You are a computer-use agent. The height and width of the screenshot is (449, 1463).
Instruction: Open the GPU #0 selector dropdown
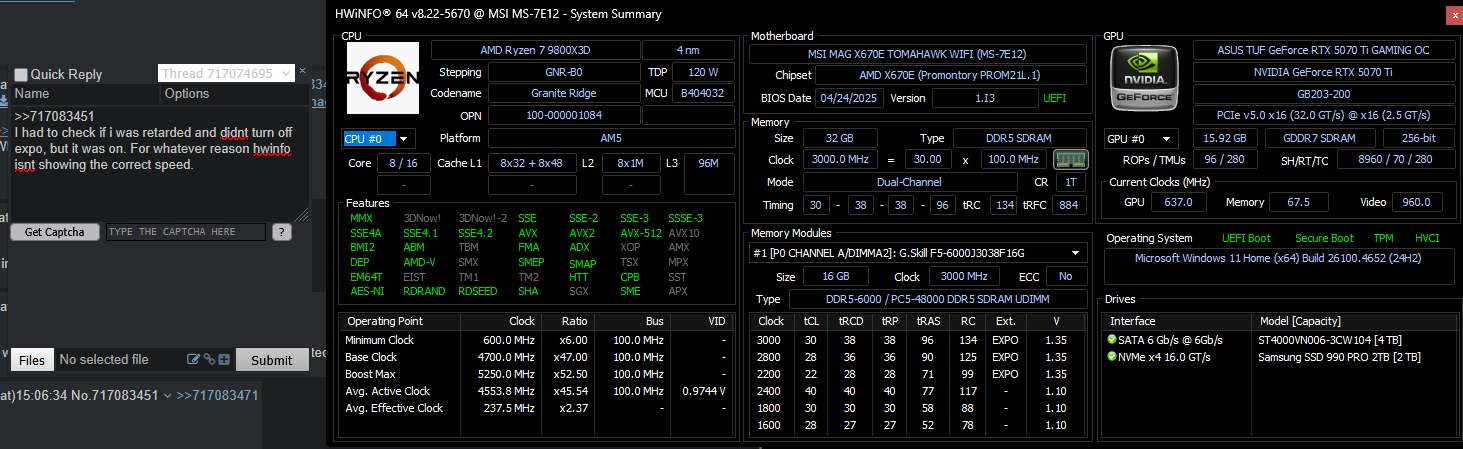[x=1139, y=138]
